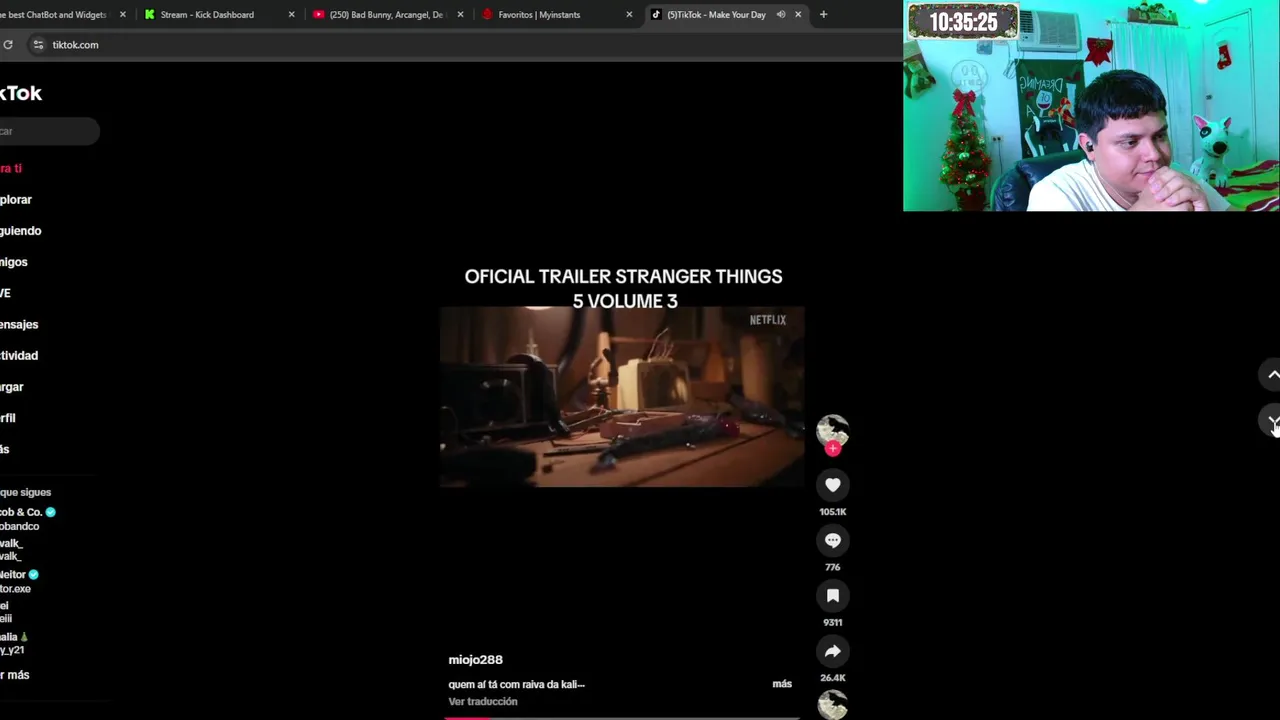1280x720 pixels.
Task: Open miojo288 username link under video
Action: click(x=475, y=660)
